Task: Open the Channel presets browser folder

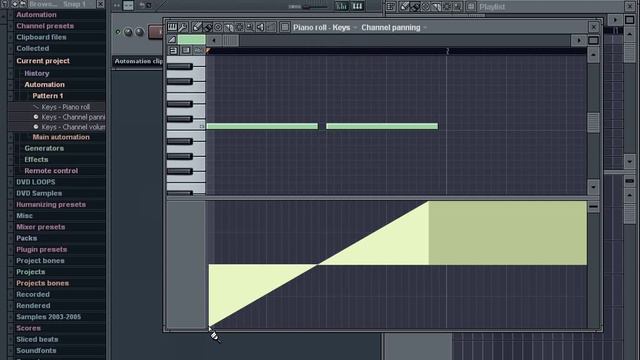Action: point(45,26)
